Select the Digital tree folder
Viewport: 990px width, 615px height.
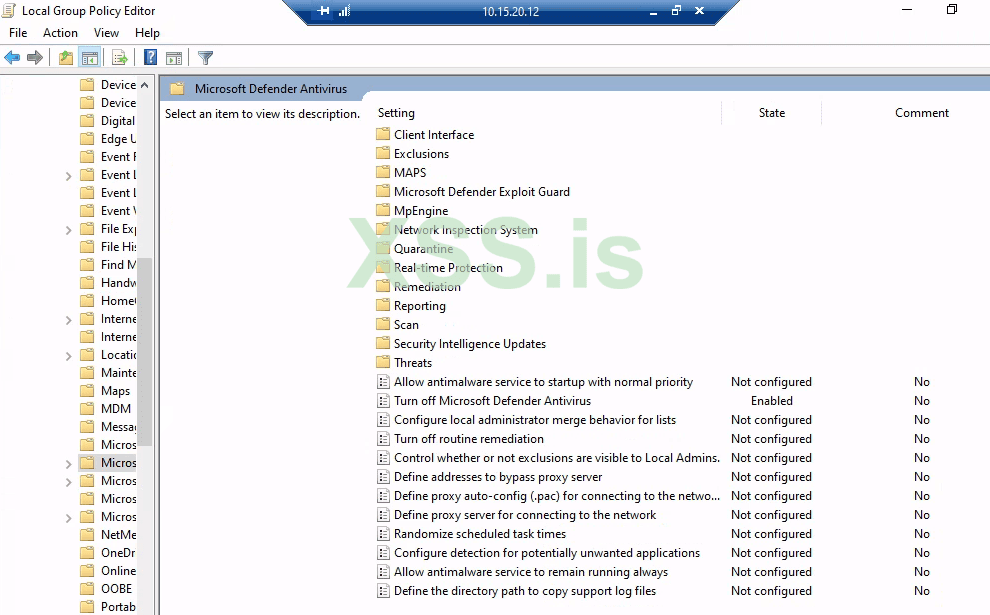107,121
